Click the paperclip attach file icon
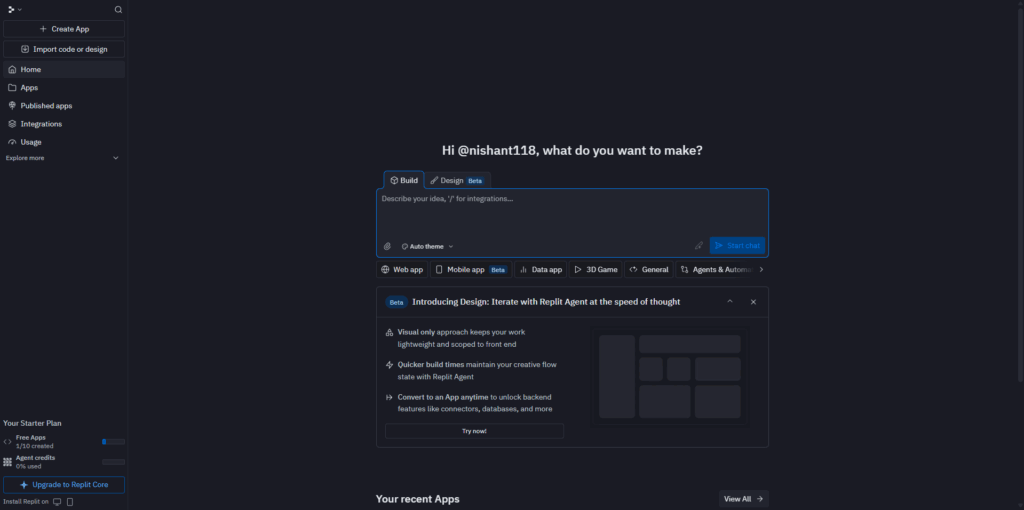 point(388,246)
